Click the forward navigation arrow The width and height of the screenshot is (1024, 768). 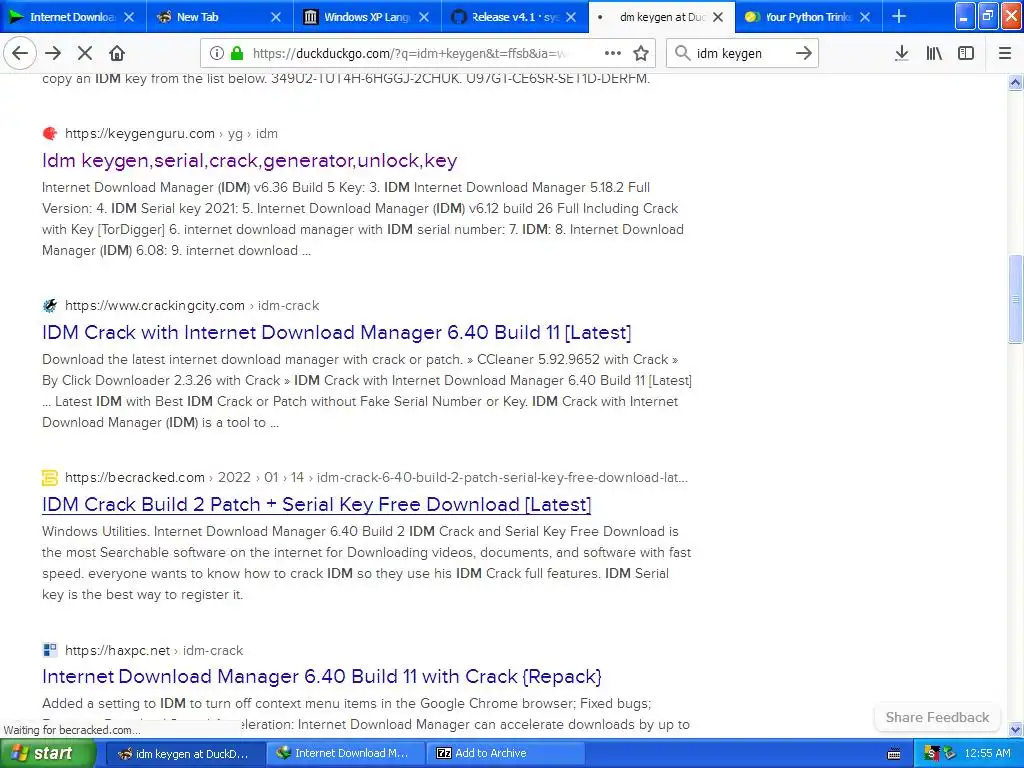[x=53, y=53]
